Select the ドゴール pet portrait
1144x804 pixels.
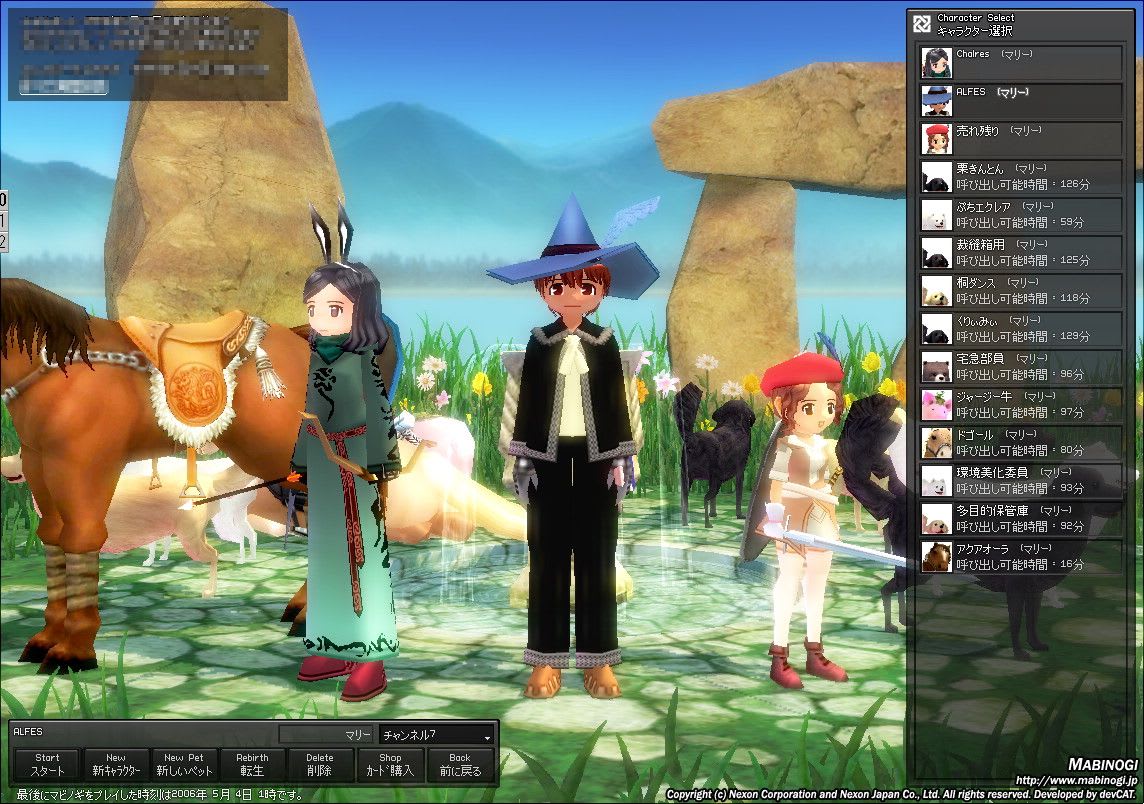point(936,443)
